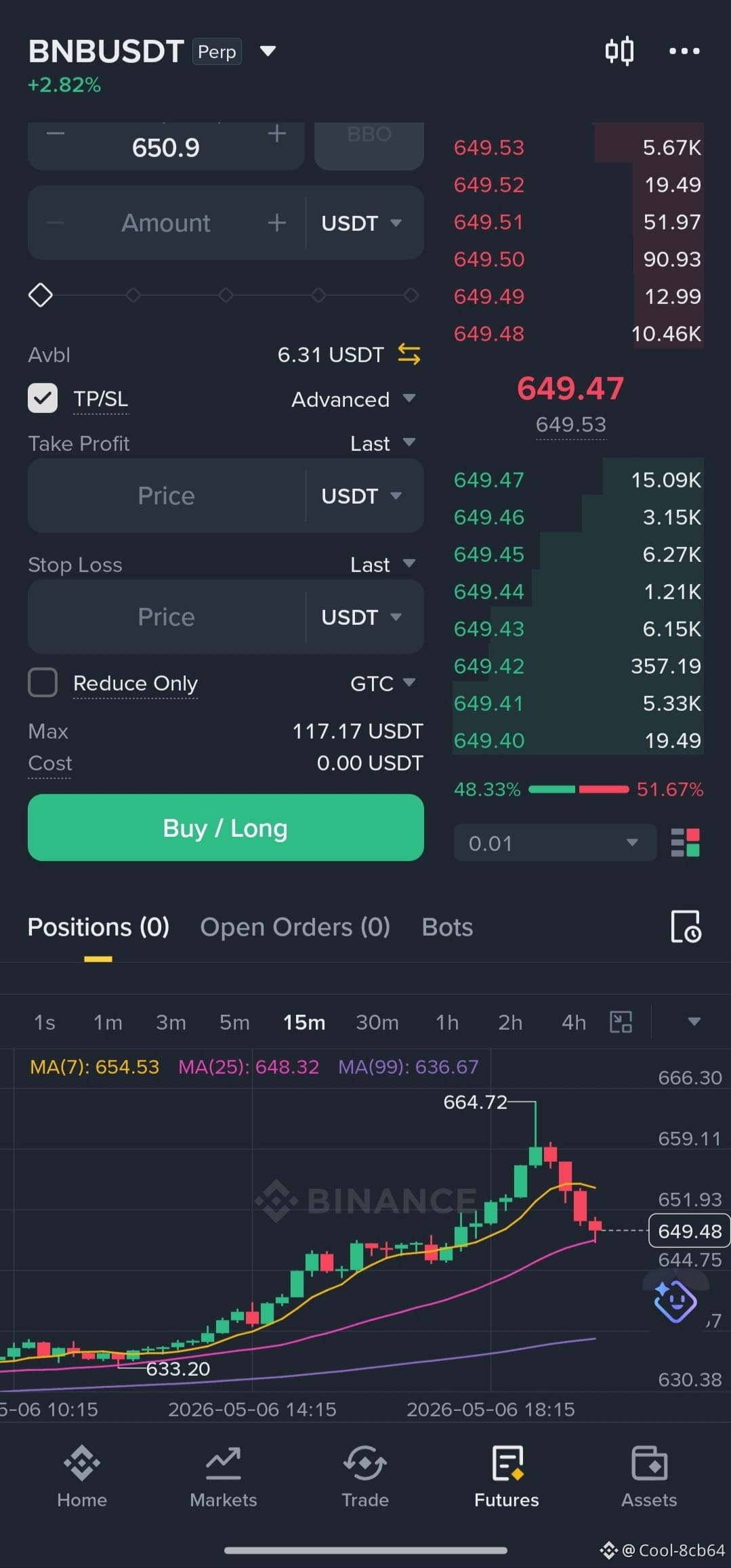This screenshot has width=731, height=1568.
Task: Open the GTC time-in-force dropdown
Action: [x=382, y=683]
